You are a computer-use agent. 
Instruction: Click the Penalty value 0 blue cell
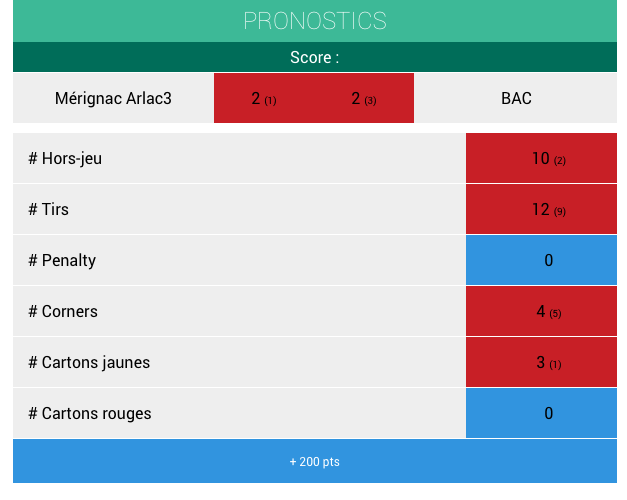pos(541,260)
